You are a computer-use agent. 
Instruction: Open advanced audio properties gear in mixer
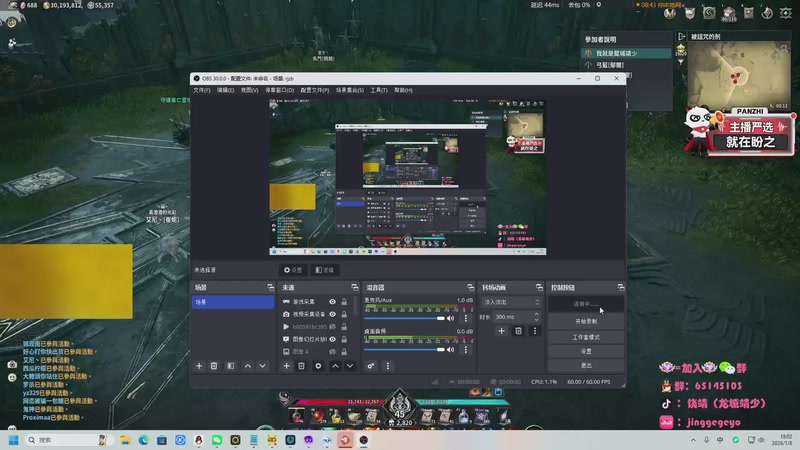371,366
